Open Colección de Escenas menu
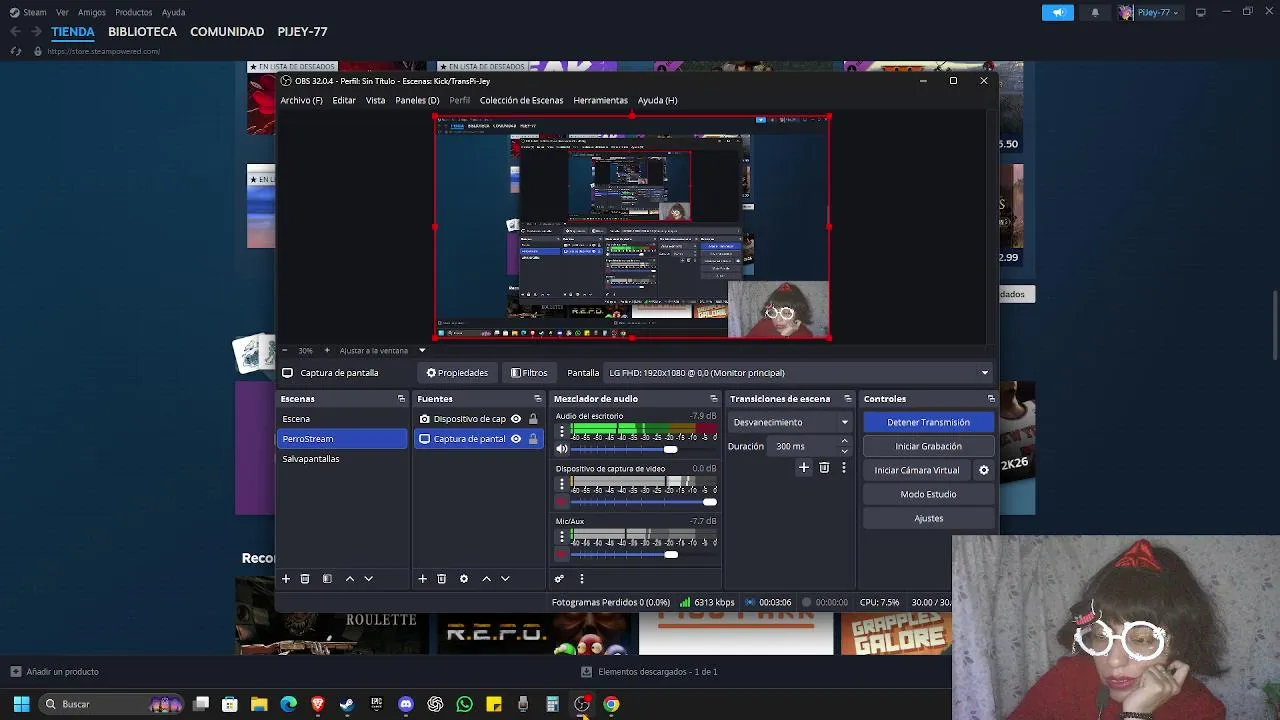This screenshot has width=1280, height=720. point(521,100)
